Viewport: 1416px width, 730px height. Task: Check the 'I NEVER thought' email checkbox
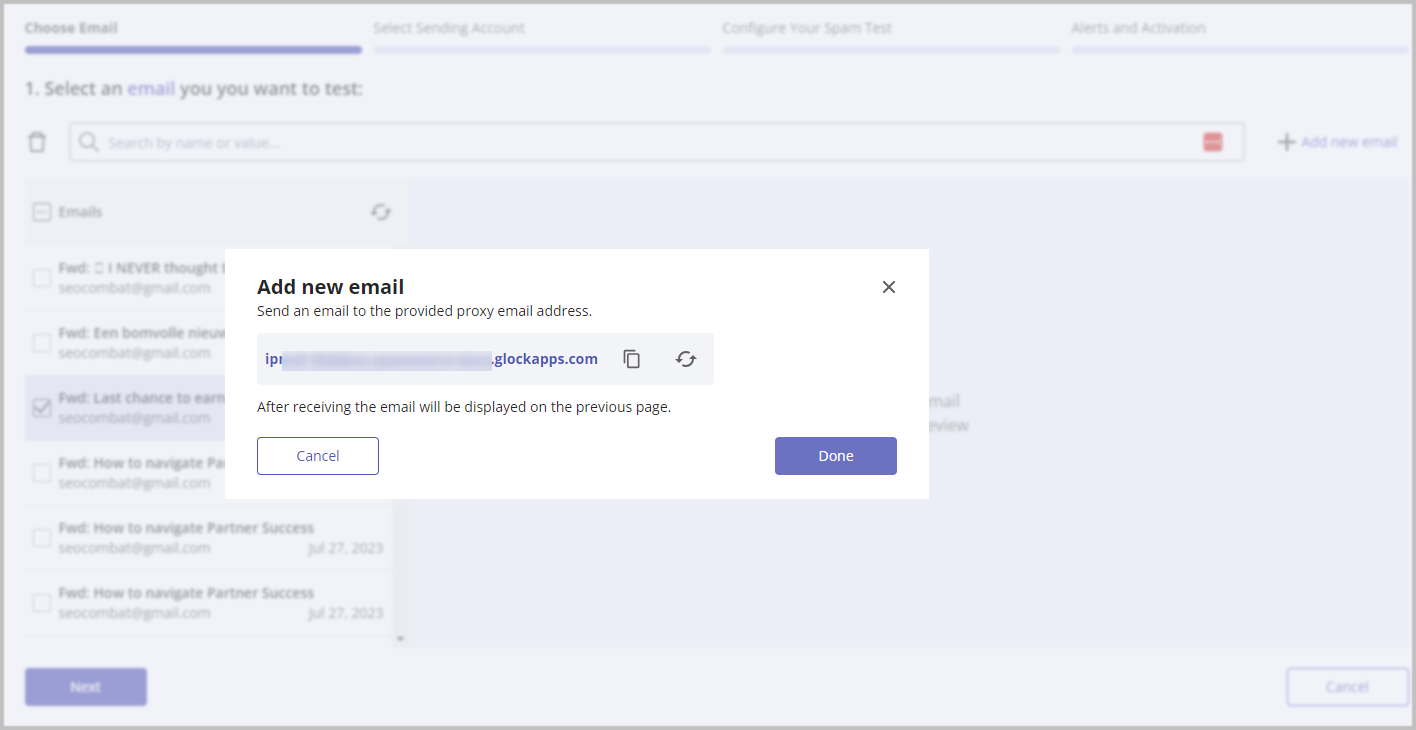(x=42, y=278)
